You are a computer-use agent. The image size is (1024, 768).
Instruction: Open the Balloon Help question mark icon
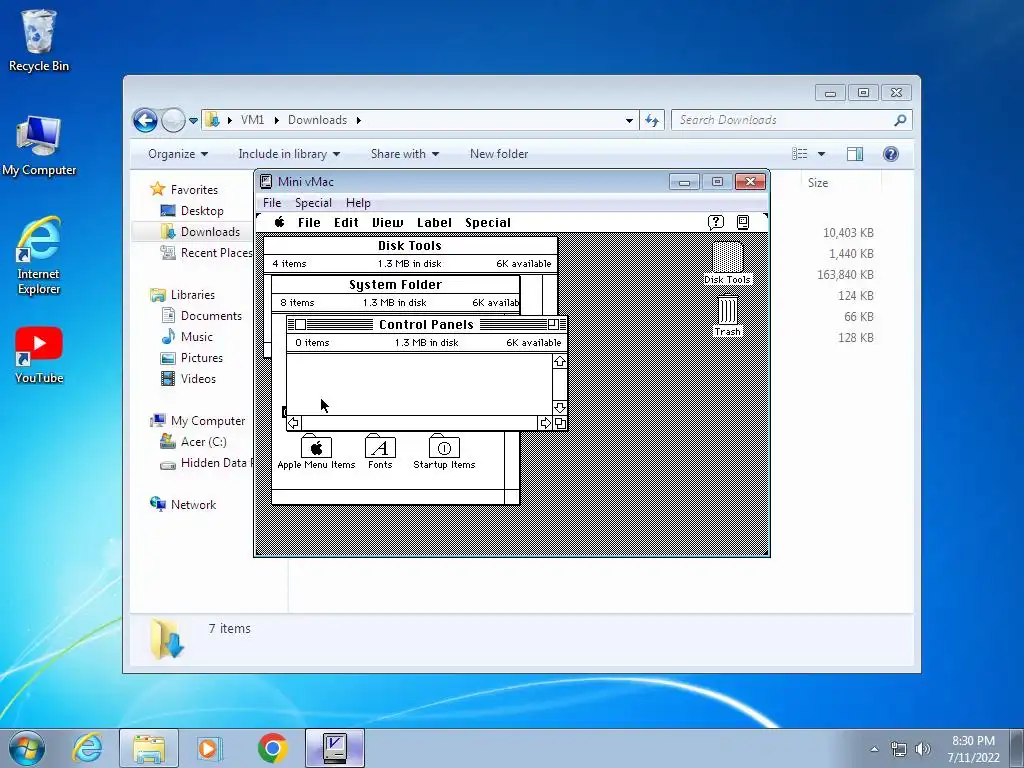point(716,222)
